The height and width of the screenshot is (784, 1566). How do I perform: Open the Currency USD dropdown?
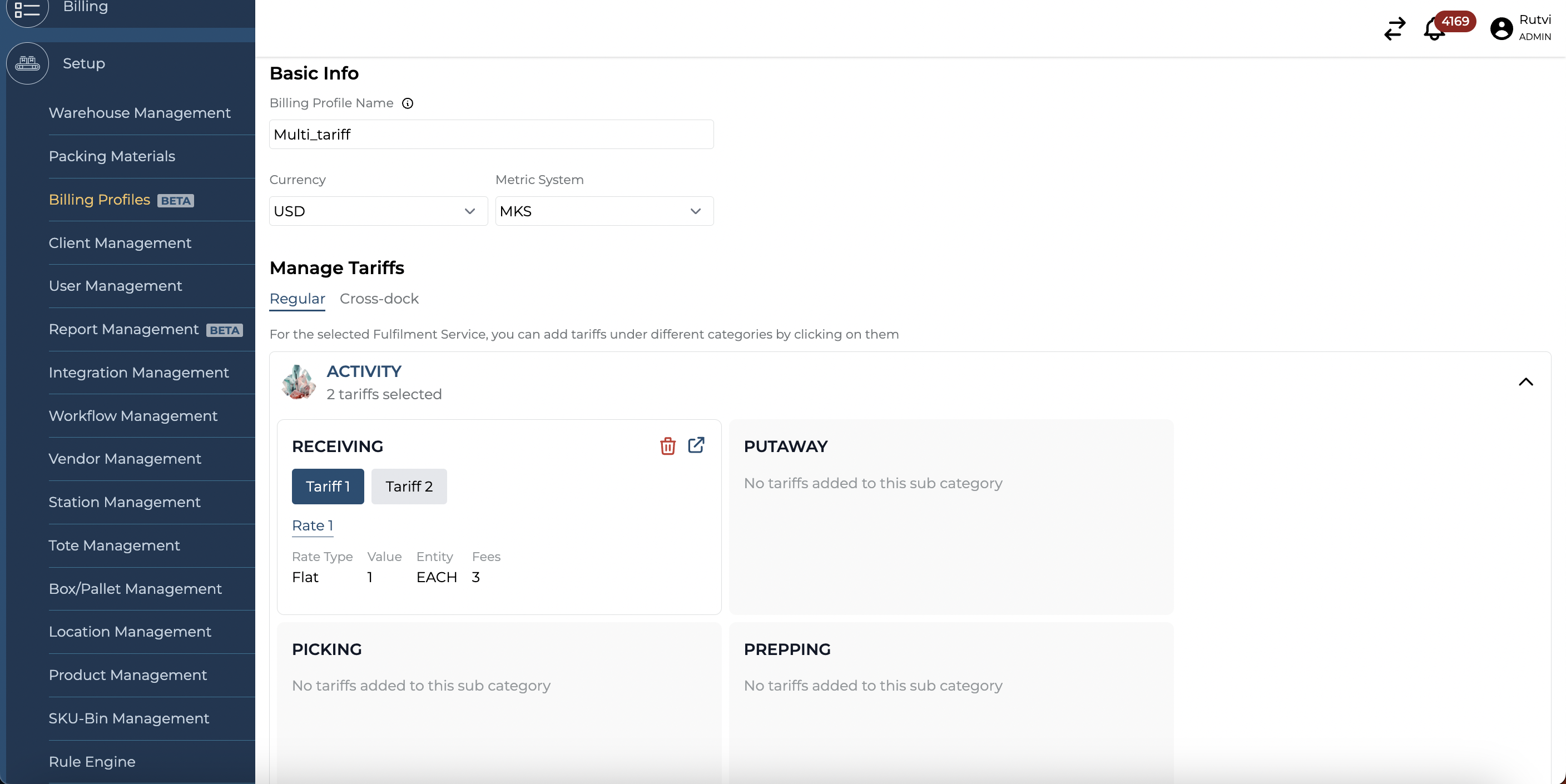[x=378, y=211]
